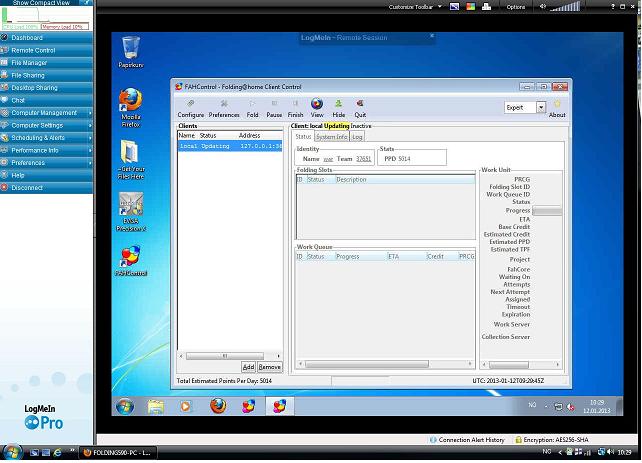Click the screen size icon in LogMeIn toolbar
The width and height of the screenshot is (642, 463).
(454, 7)
